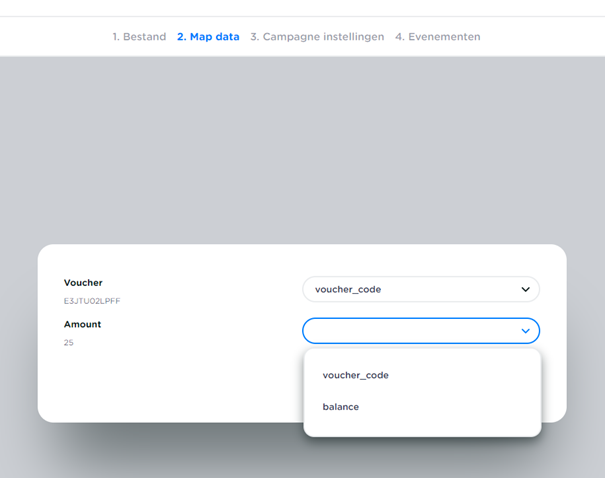Viewport: 605px width, 478px height.
Task: Click the sample value E3JTU02LPFF
Action: tap(92, 301)
